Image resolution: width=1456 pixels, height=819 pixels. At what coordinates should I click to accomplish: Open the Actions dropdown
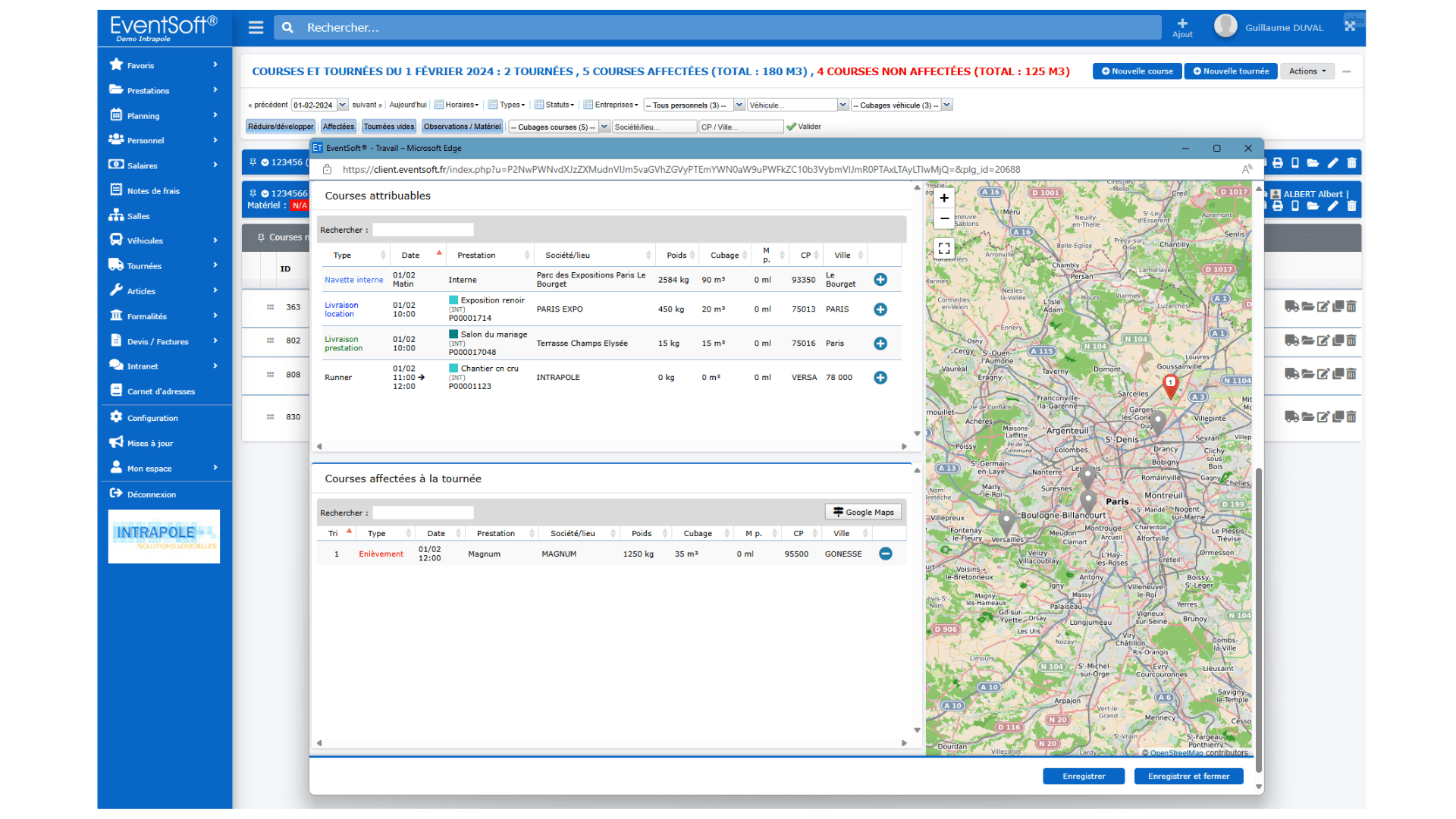point(1307,71)
